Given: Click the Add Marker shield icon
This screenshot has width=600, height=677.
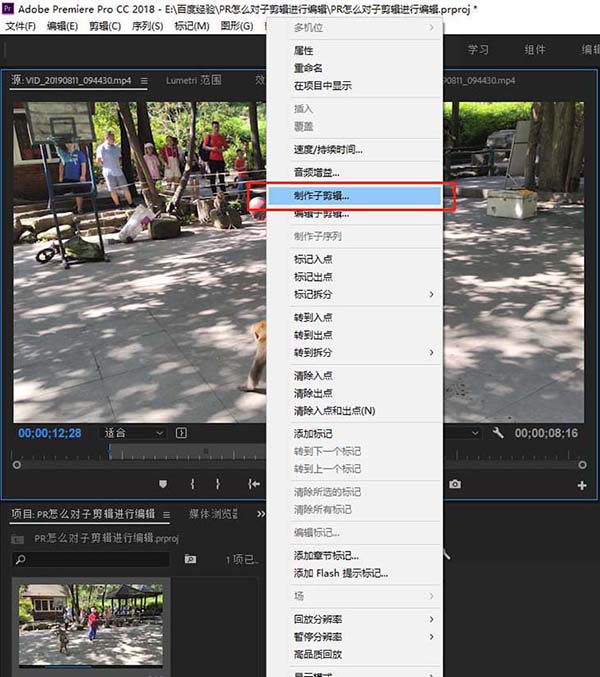Looking at the screenshot, I should point(163,484).
